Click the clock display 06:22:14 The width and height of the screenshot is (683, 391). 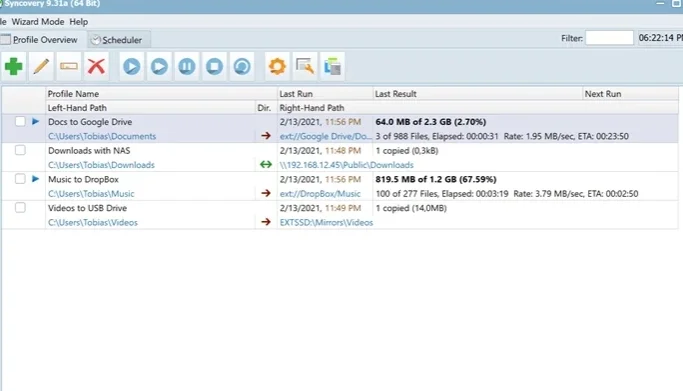660,38
